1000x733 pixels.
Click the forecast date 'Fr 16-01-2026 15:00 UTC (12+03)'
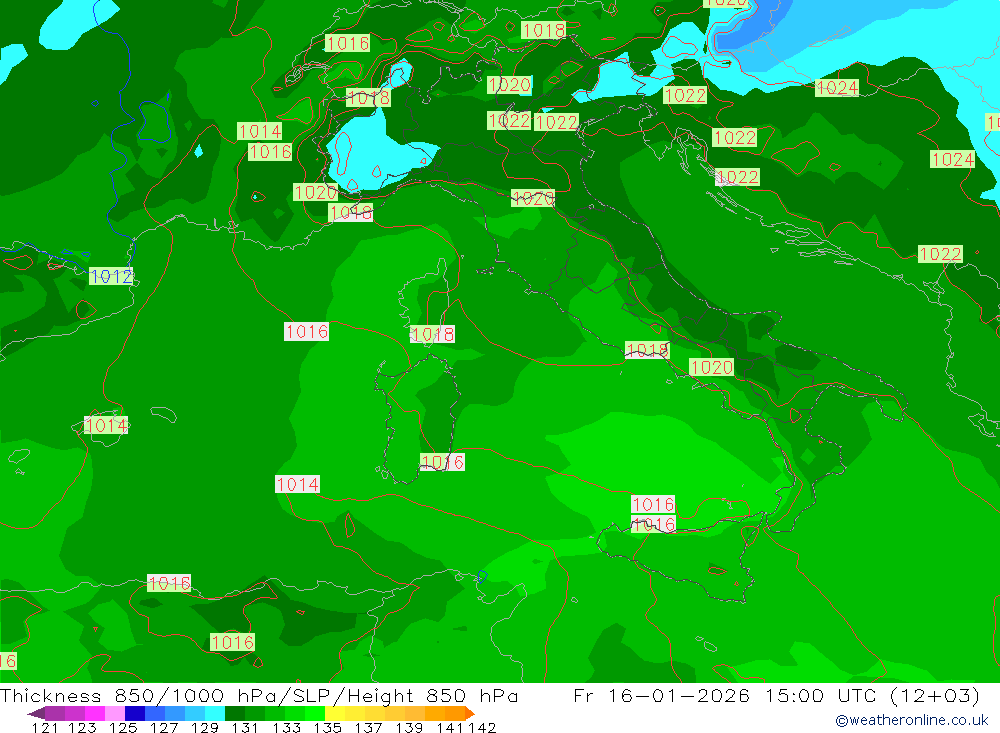[776, 695]
